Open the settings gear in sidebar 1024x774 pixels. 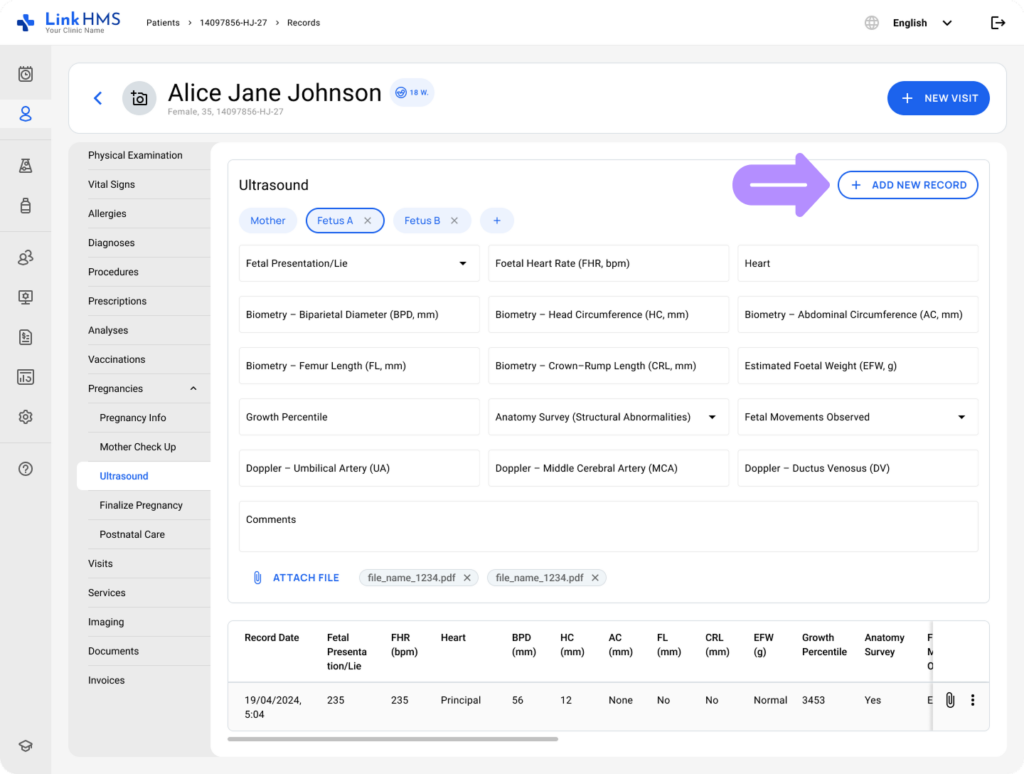[x=26, y=417]
